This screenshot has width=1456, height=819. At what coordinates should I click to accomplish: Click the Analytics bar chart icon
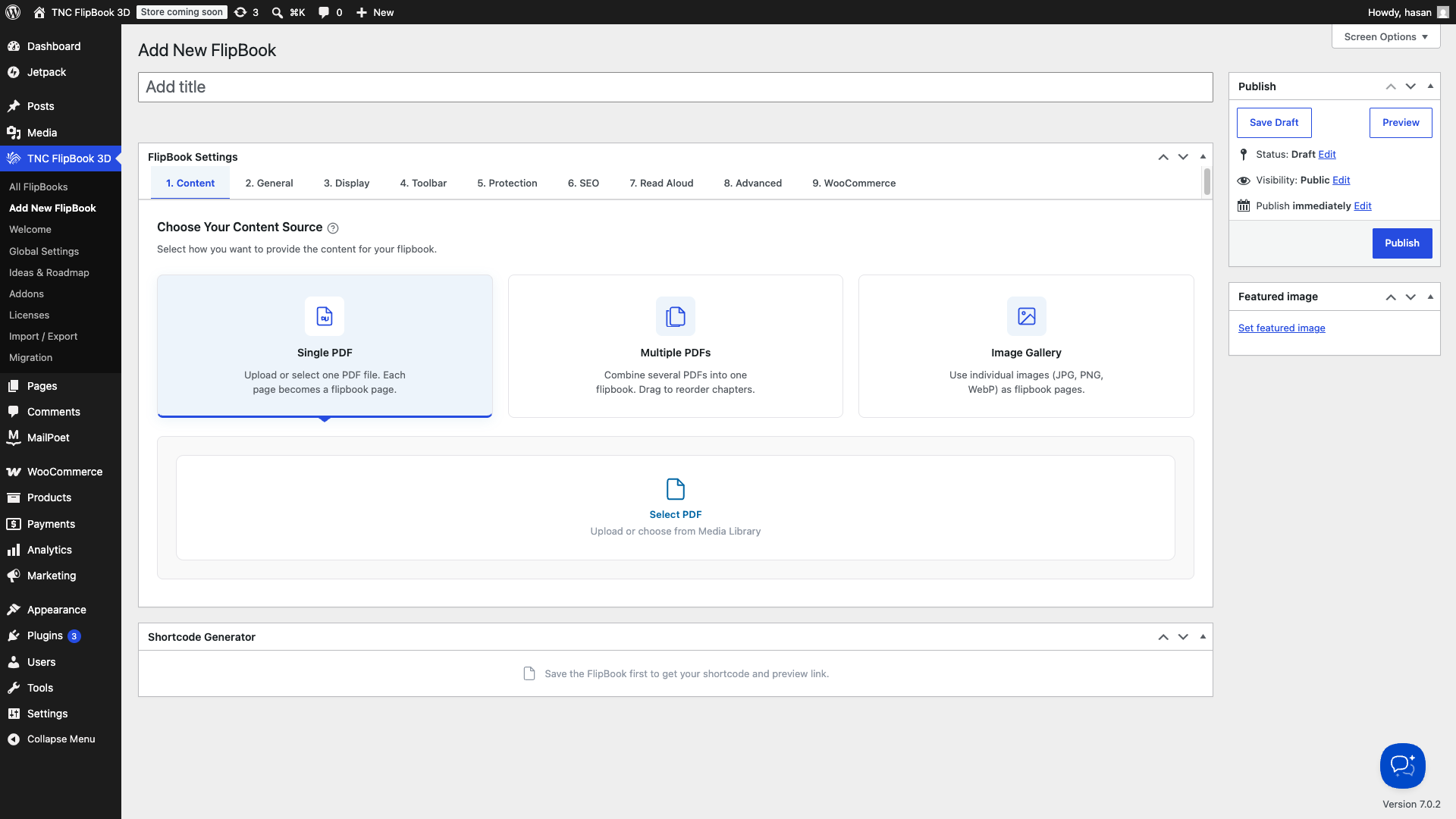click(14, 550)
